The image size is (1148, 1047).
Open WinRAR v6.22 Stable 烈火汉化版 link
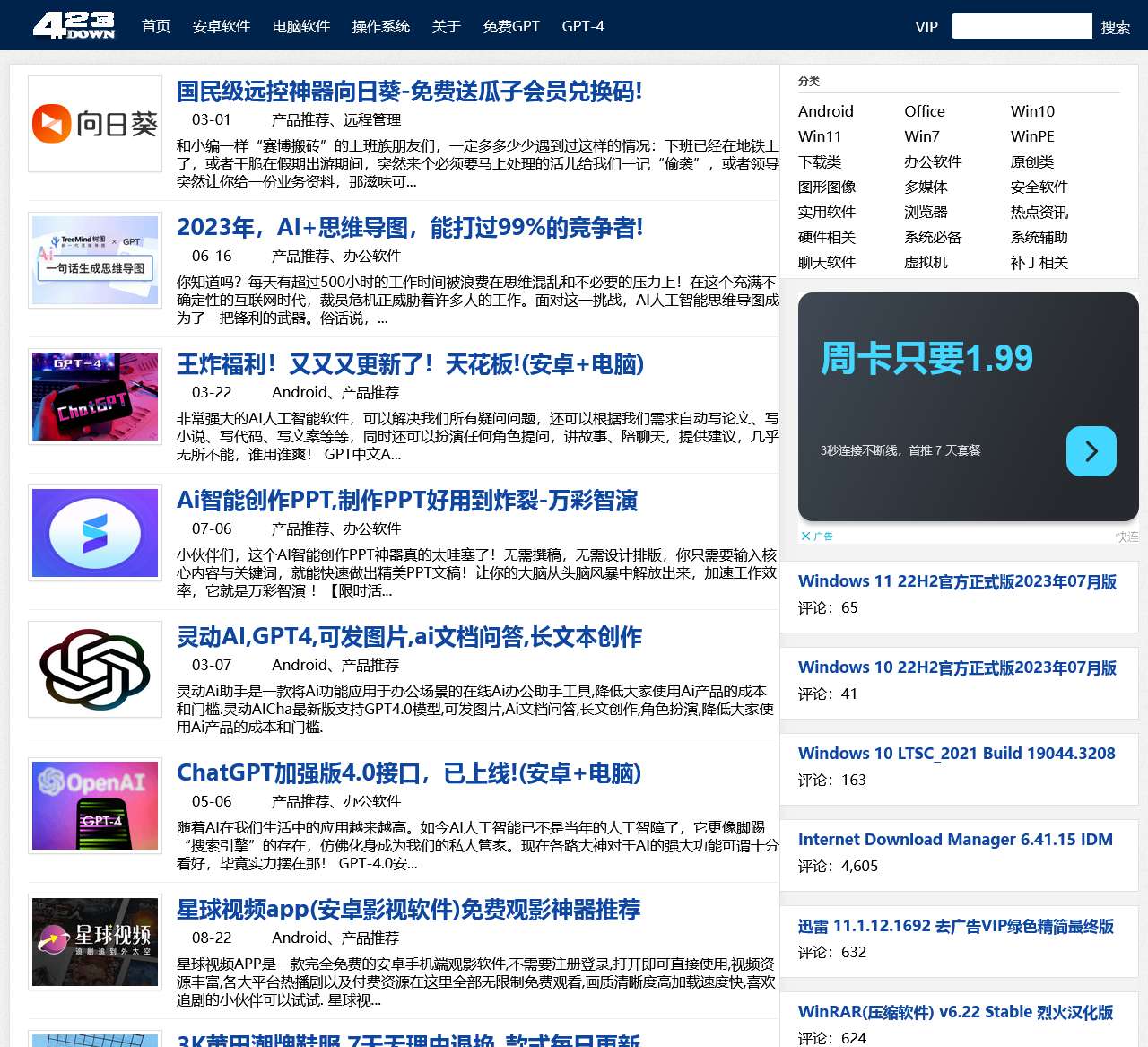tap(955, 1012)
